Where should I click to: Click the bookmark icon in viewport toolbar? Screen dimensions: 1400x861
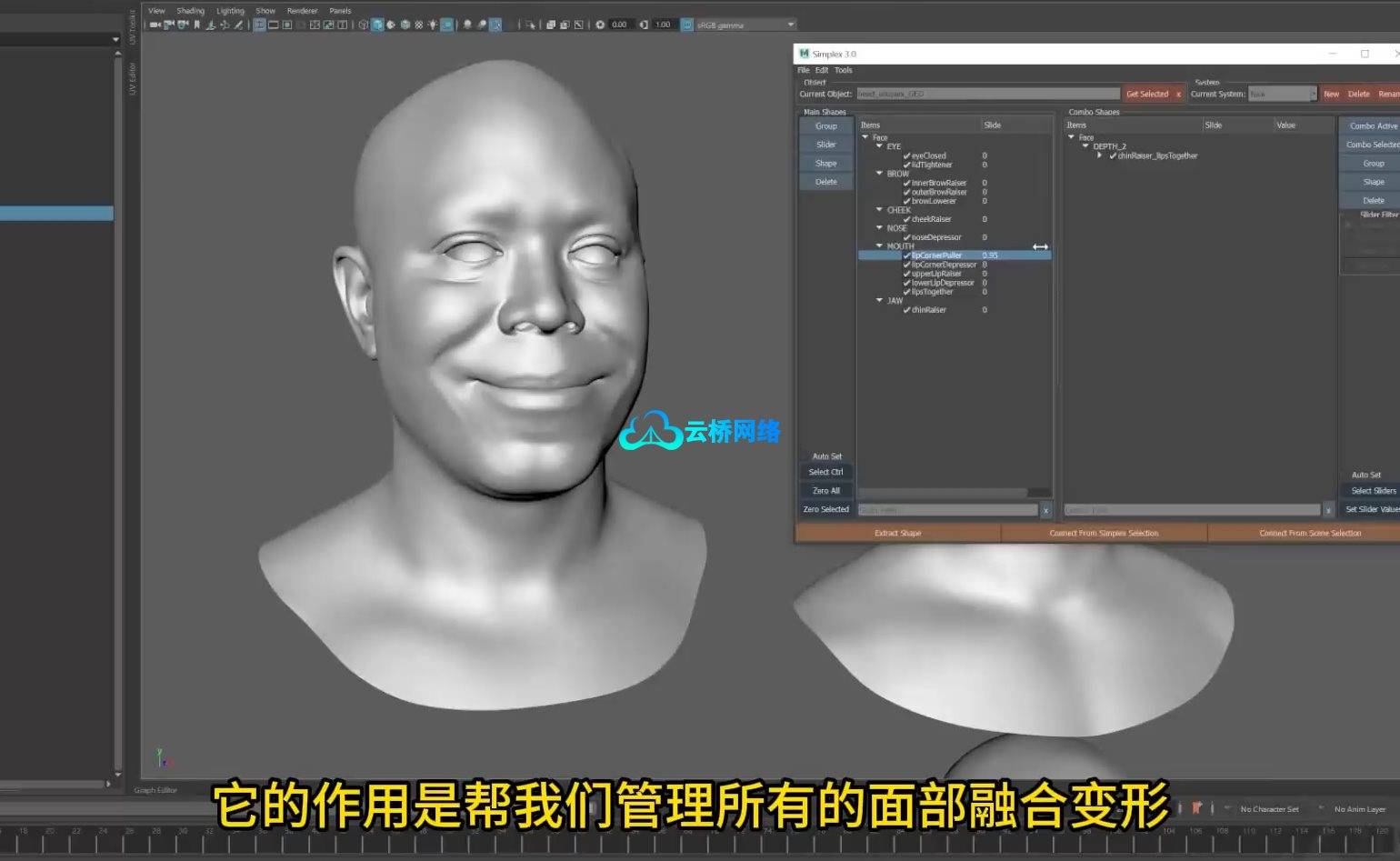point(196,25)
